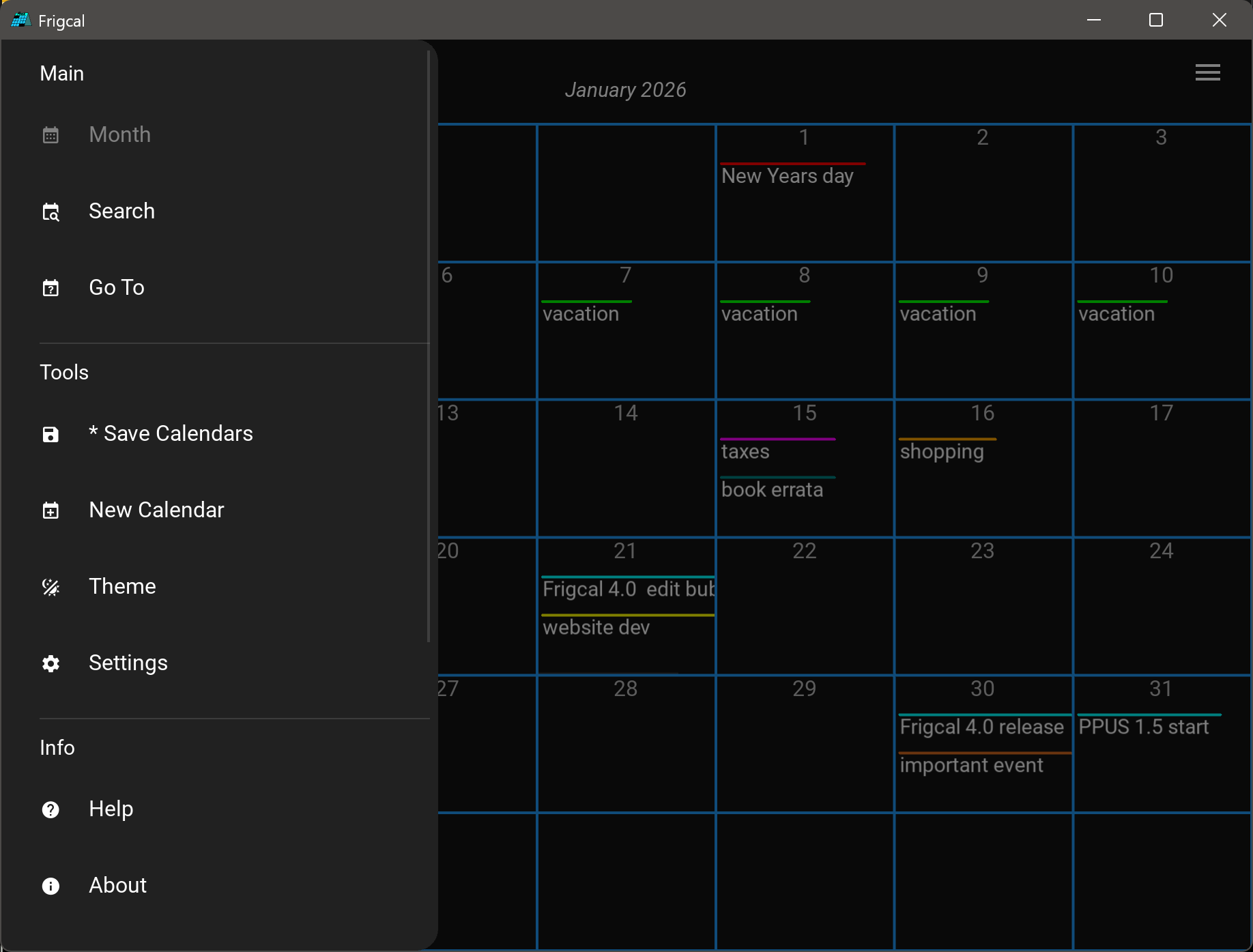Click the January 2026 month title

point(625,90)
